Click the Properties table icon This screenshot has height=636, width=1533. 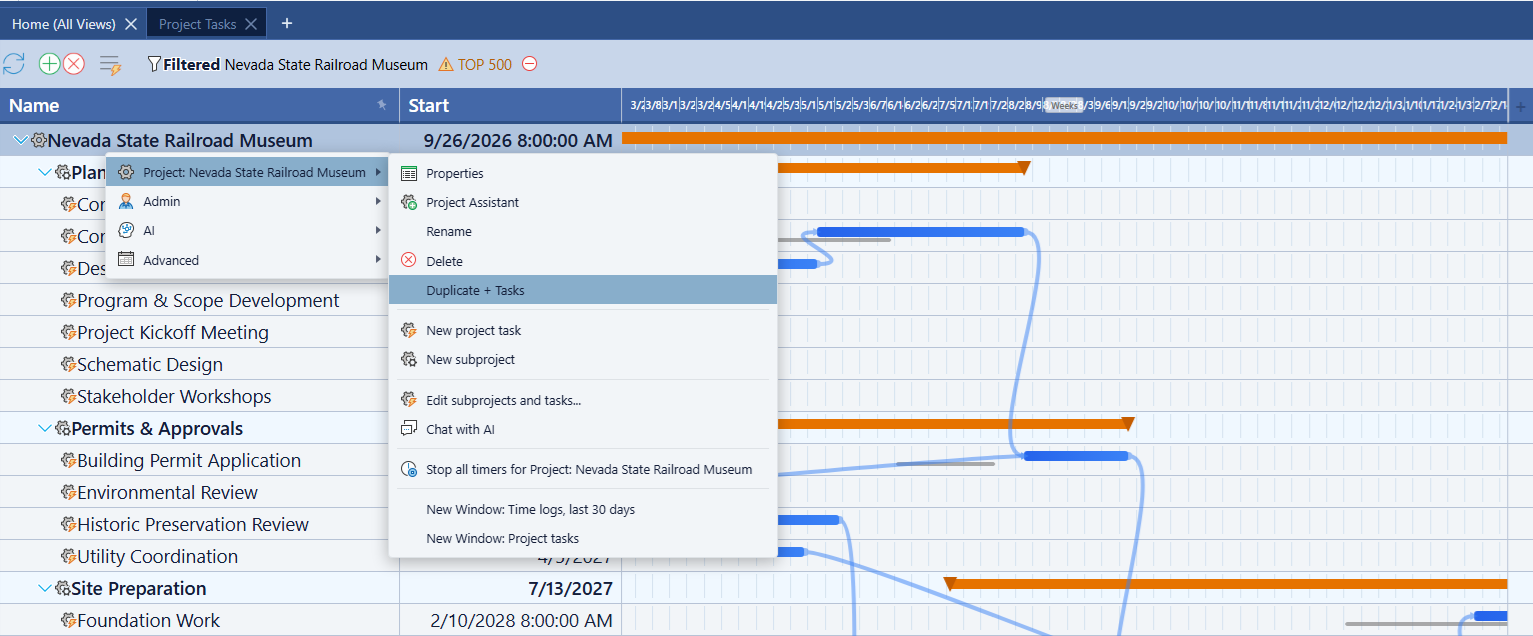[409, 173]
